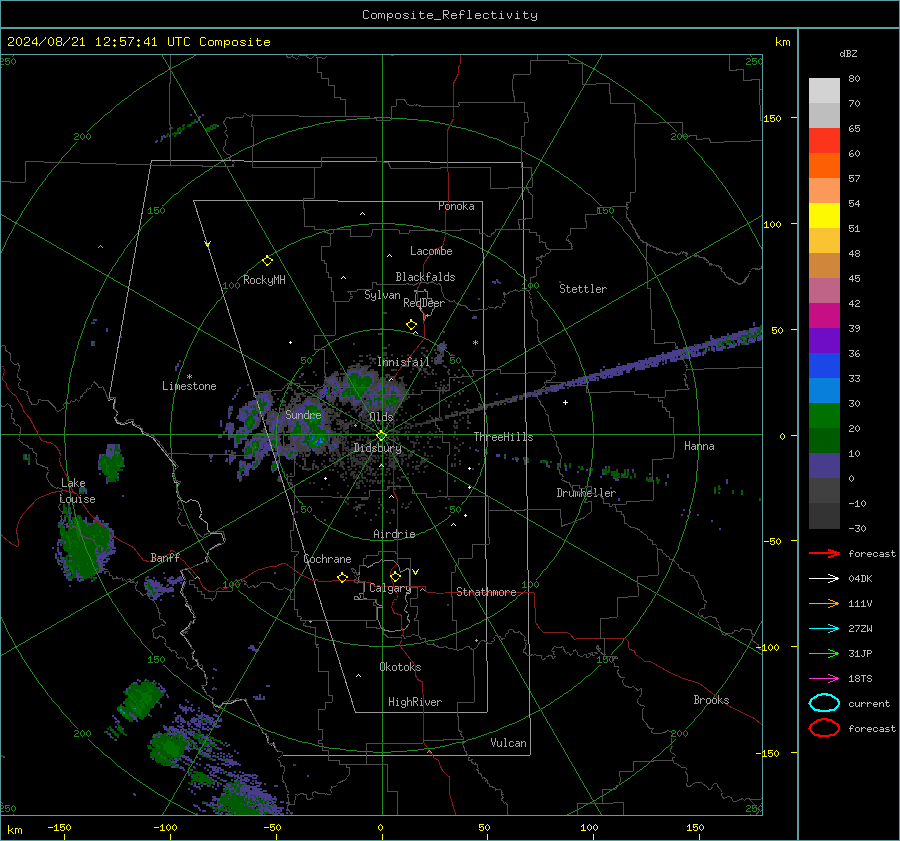Viewport: 900px width, 841px height.
Task: Click the Banff town label
Action: pos(165,557)
